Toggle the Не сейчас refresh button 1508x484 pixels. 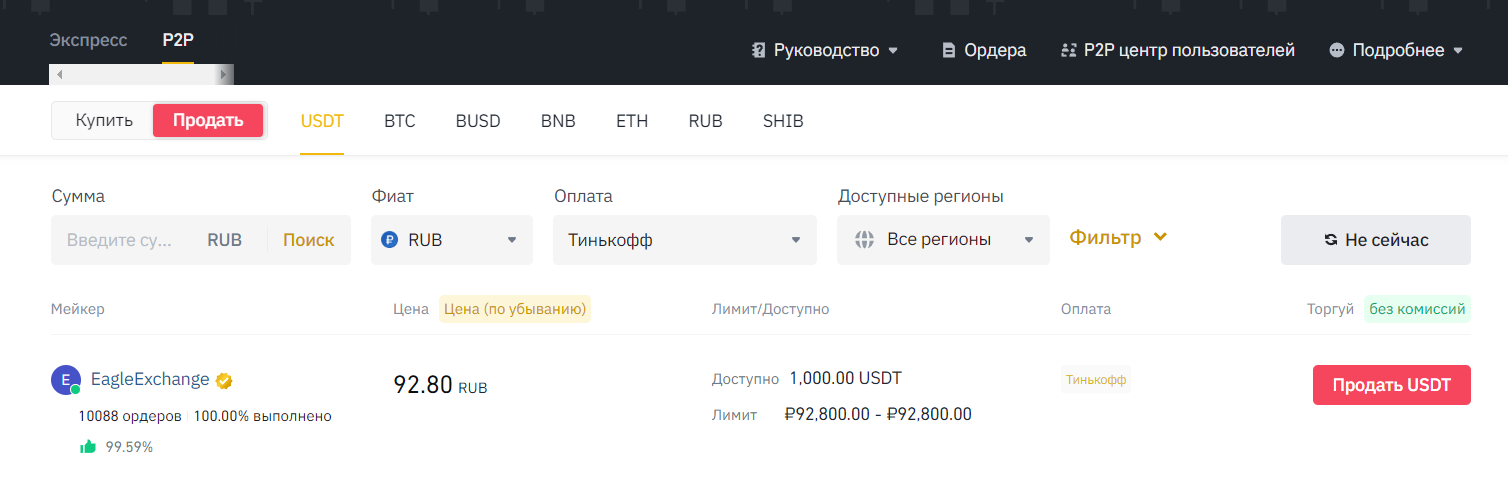tap(1375, 240)
